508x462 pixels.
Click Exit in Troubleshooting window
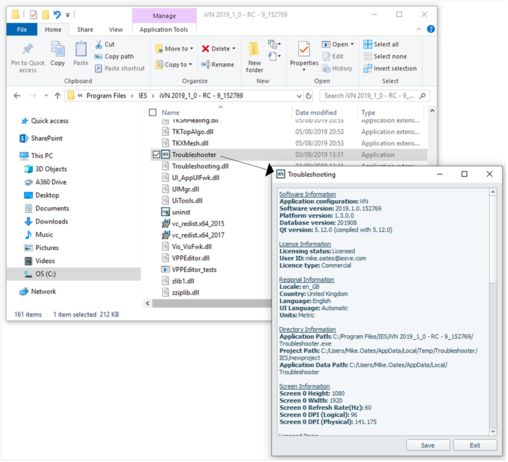[x=475, y=446]
